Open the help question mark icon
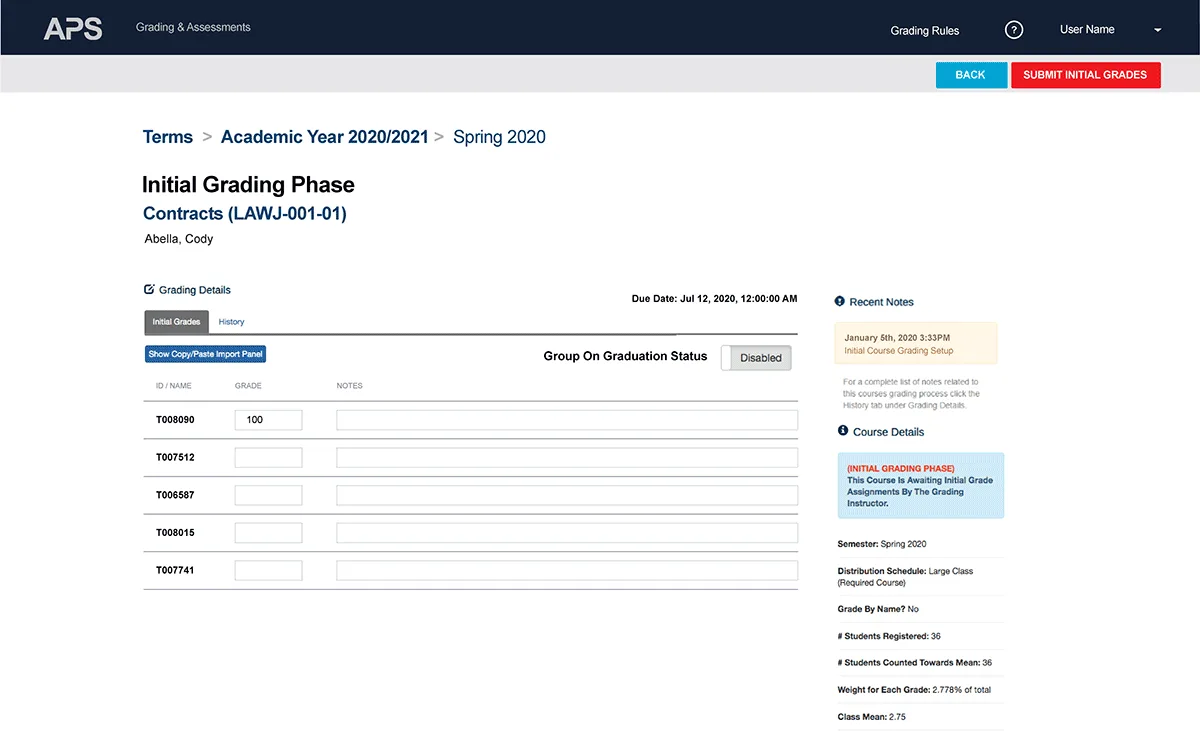1200x748 pixels. 1013,30
